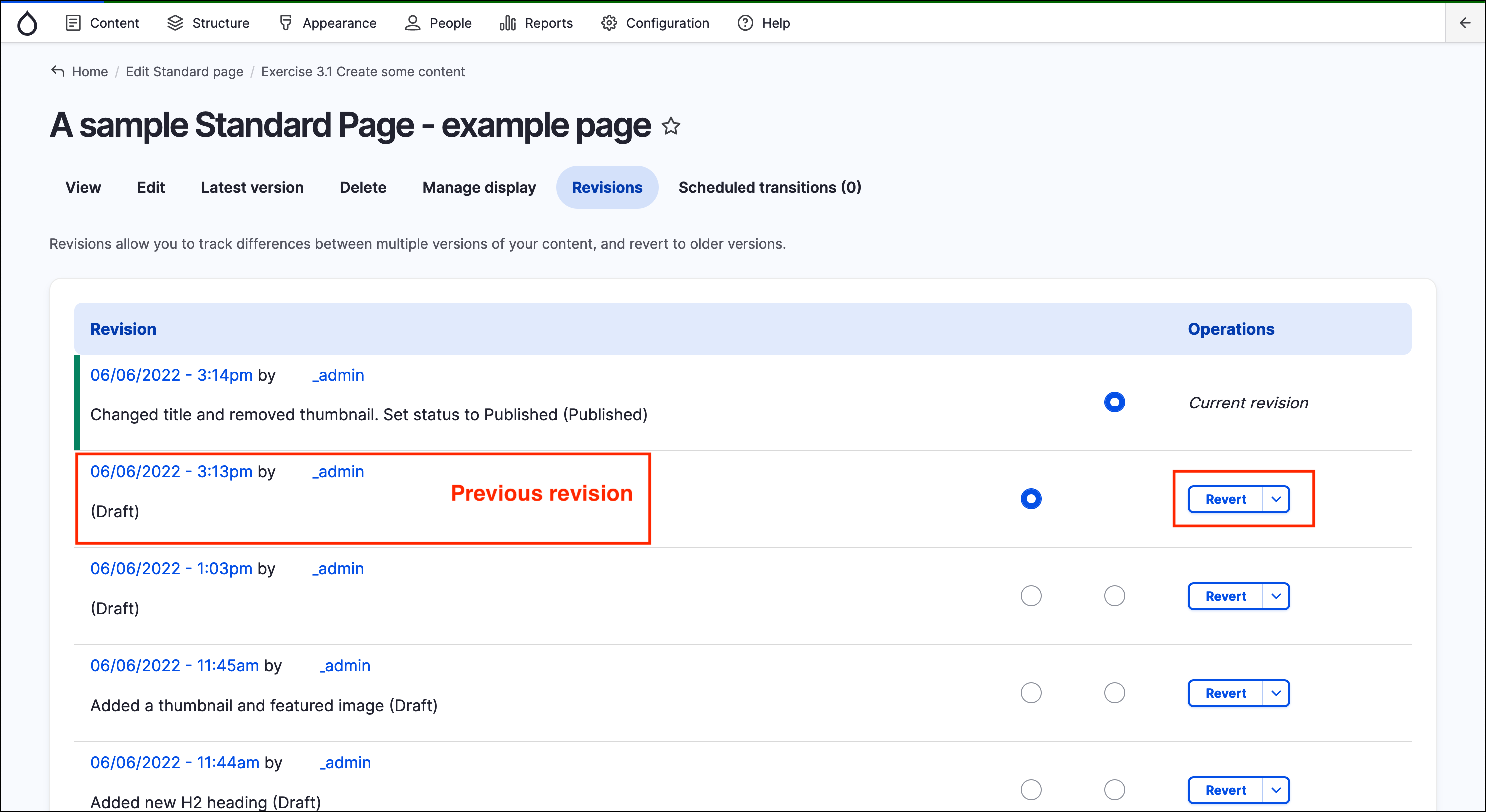The image size is (1486, 812).
Task: Select second radio button for 11:45am revision
Action: click(x=1114, y=693)
